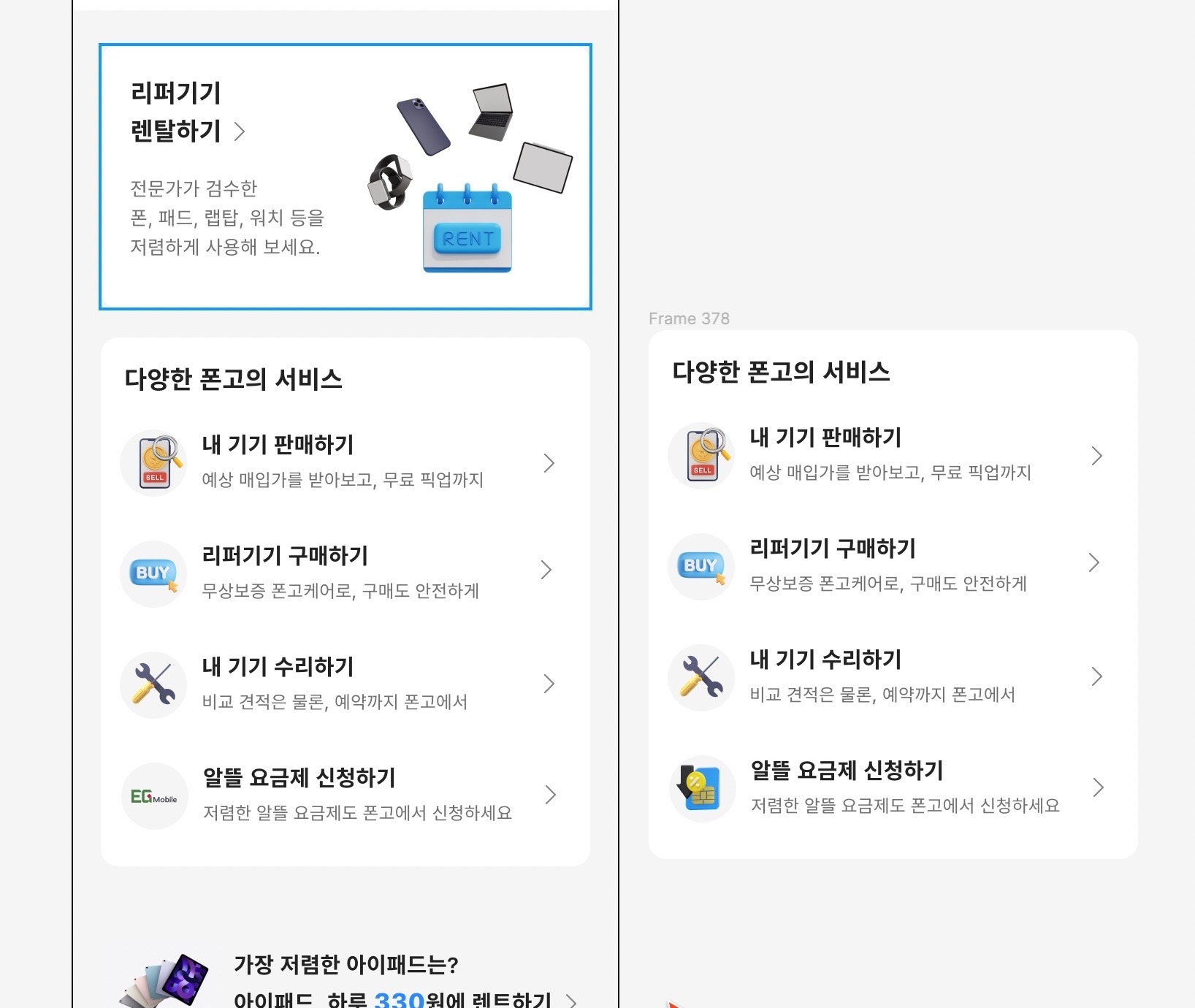This screenshot has width=1195, height=1008.
Task: Click the wrench and screwdriver icon in left card
Action: pos(153,685)
